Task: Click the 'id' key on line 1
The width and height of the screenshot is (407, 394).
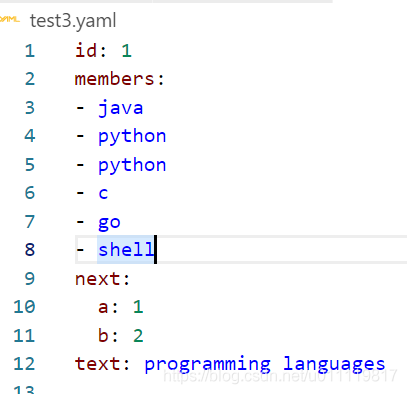Action: (86, 51)
